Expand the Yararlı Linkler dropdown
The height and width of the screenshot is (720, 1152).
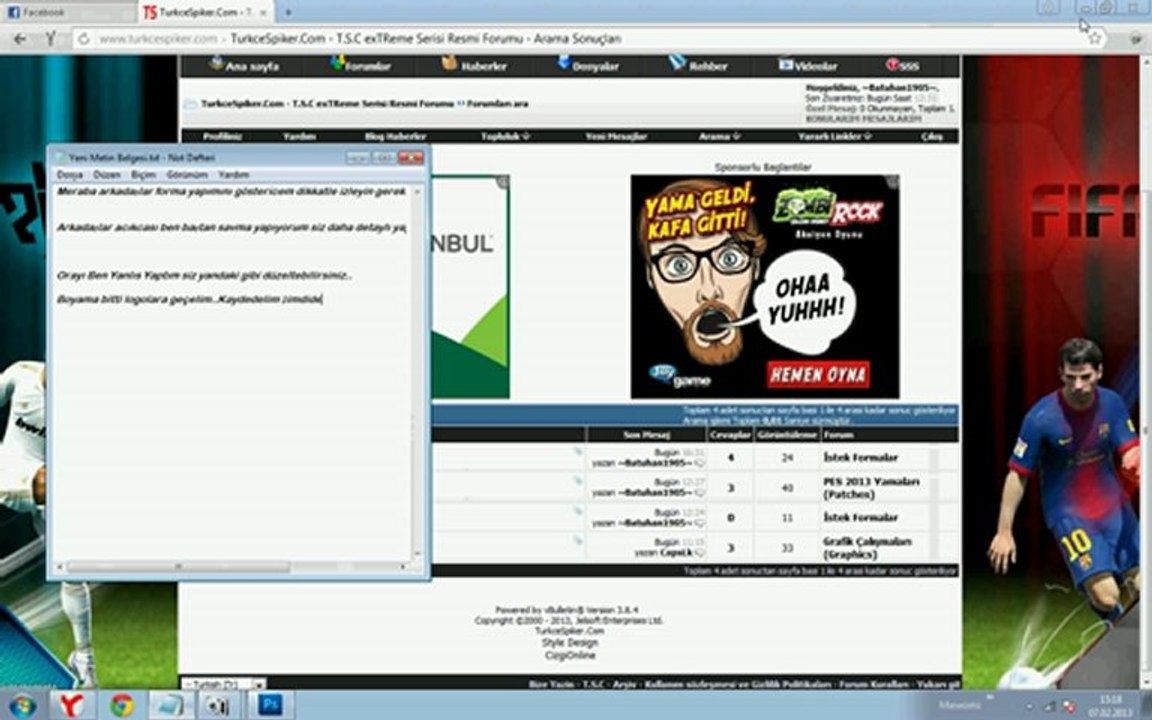coord(835,136)
